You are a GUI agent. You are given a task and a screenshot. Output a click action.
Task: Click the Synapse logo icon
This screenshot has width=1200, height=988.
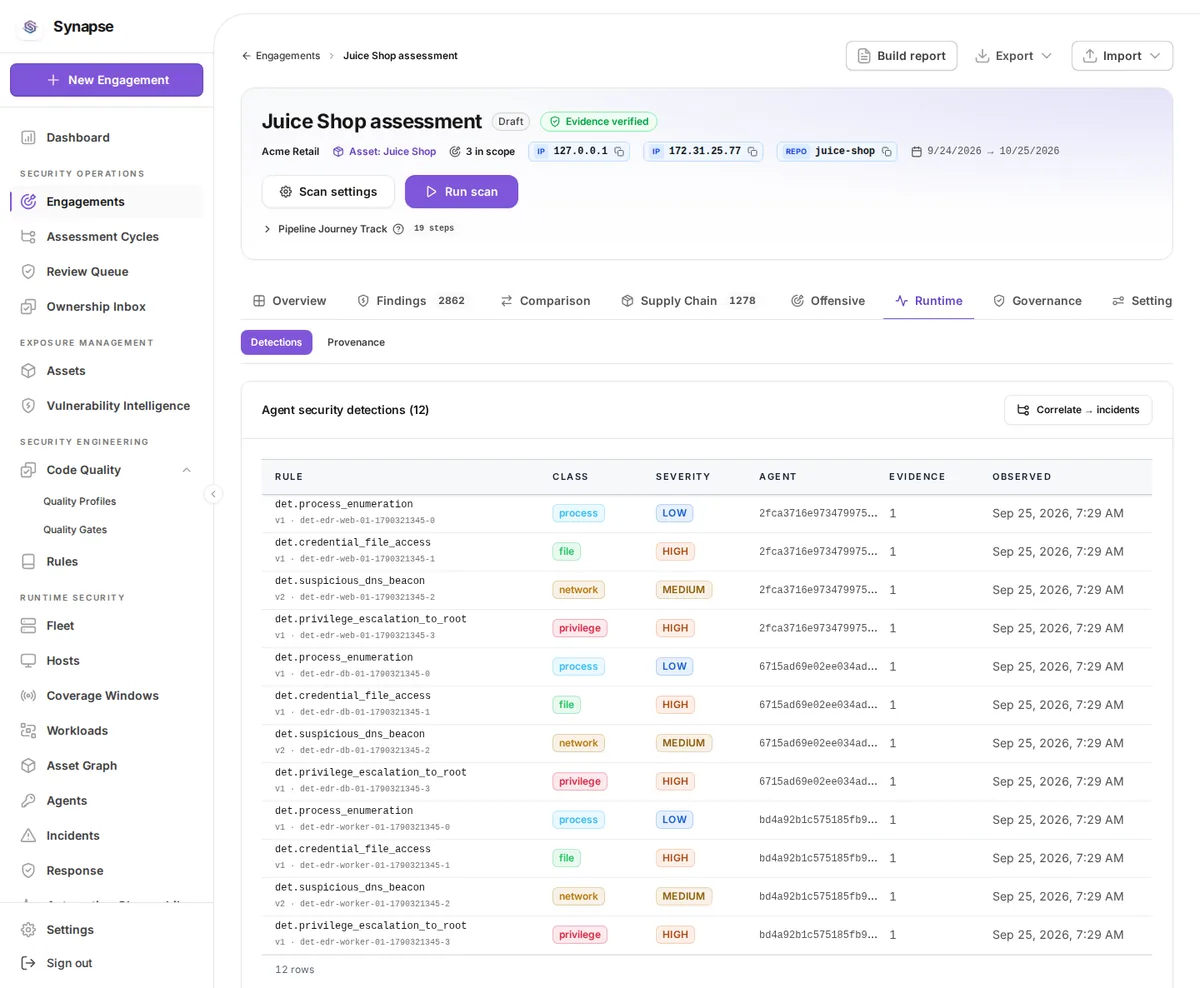click(x=30, y=27)
